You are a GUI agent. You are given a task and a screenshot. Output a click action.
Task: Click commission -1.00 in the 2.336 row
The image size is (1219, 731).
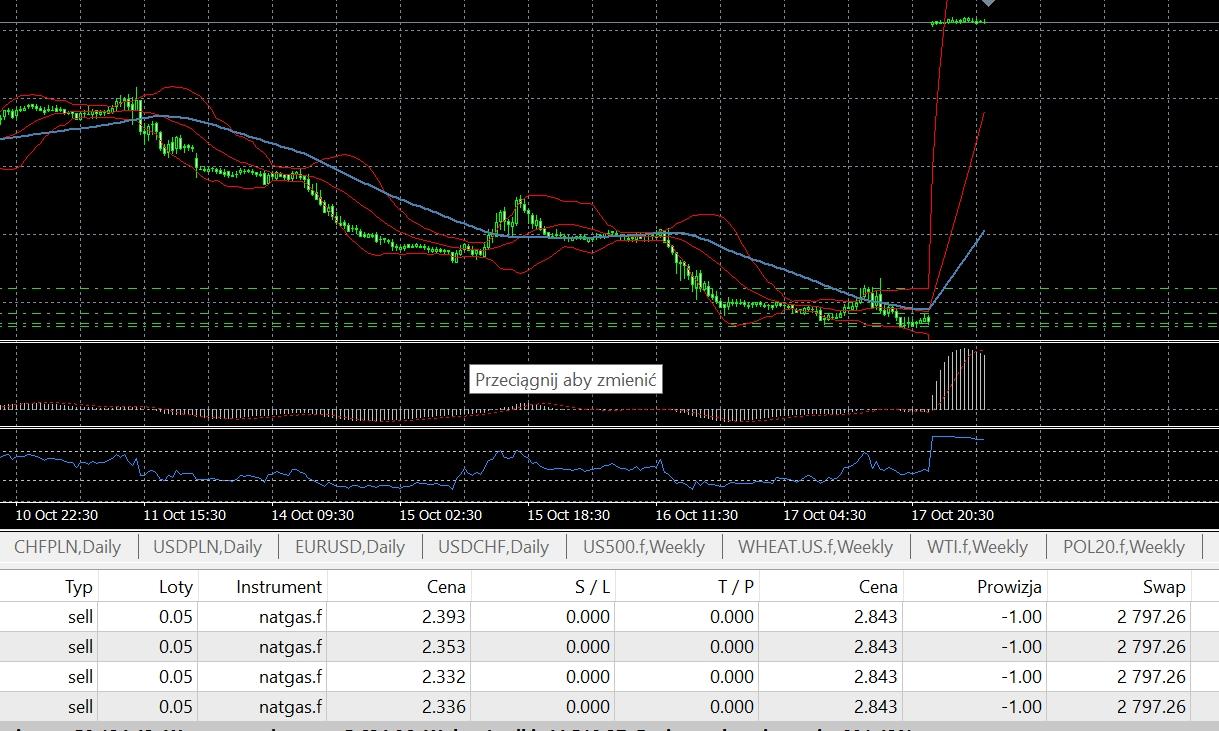click(x=1021, y=707)
